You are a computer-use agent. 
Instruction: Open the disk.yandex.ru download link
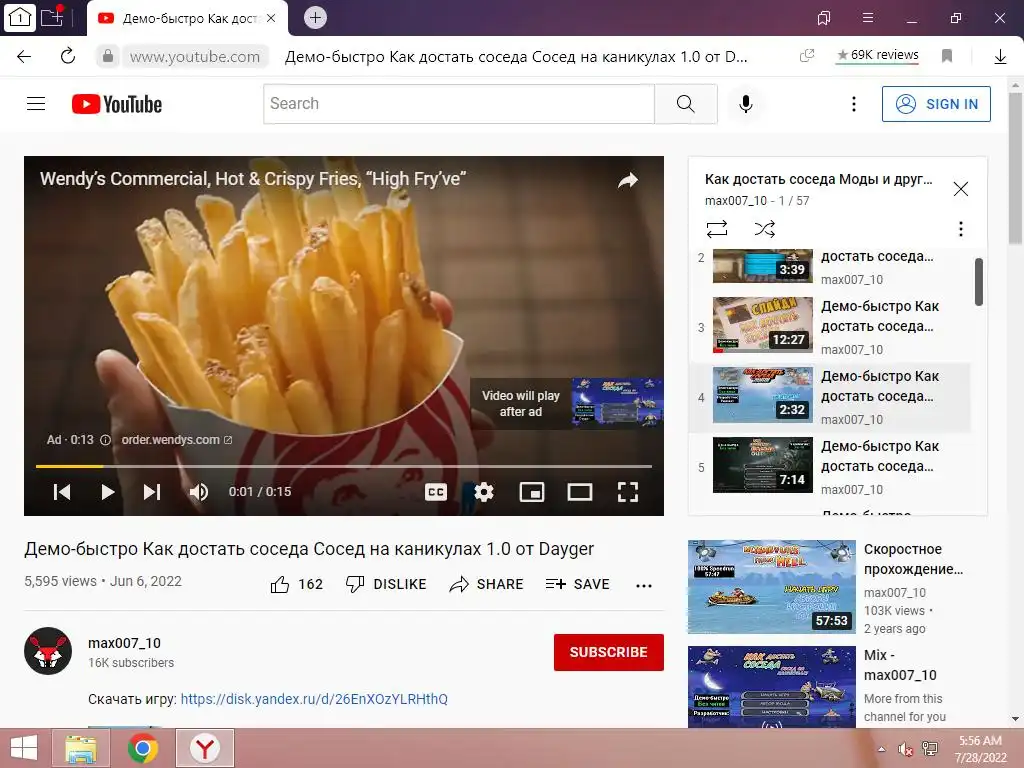(314, 699)
